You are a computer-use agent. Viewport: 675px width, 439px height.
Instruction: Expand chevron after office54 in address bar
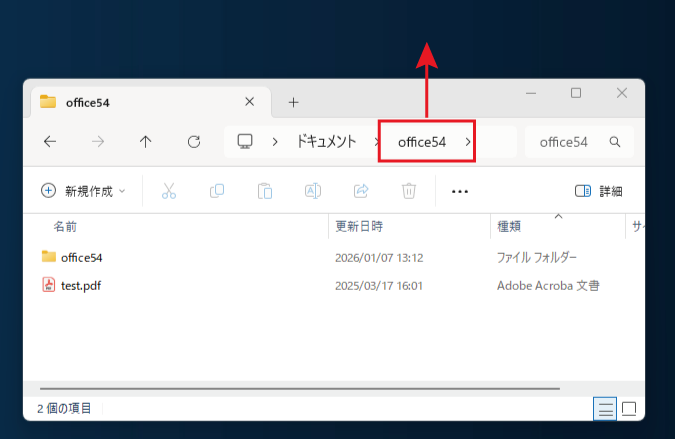click(468, 142)
